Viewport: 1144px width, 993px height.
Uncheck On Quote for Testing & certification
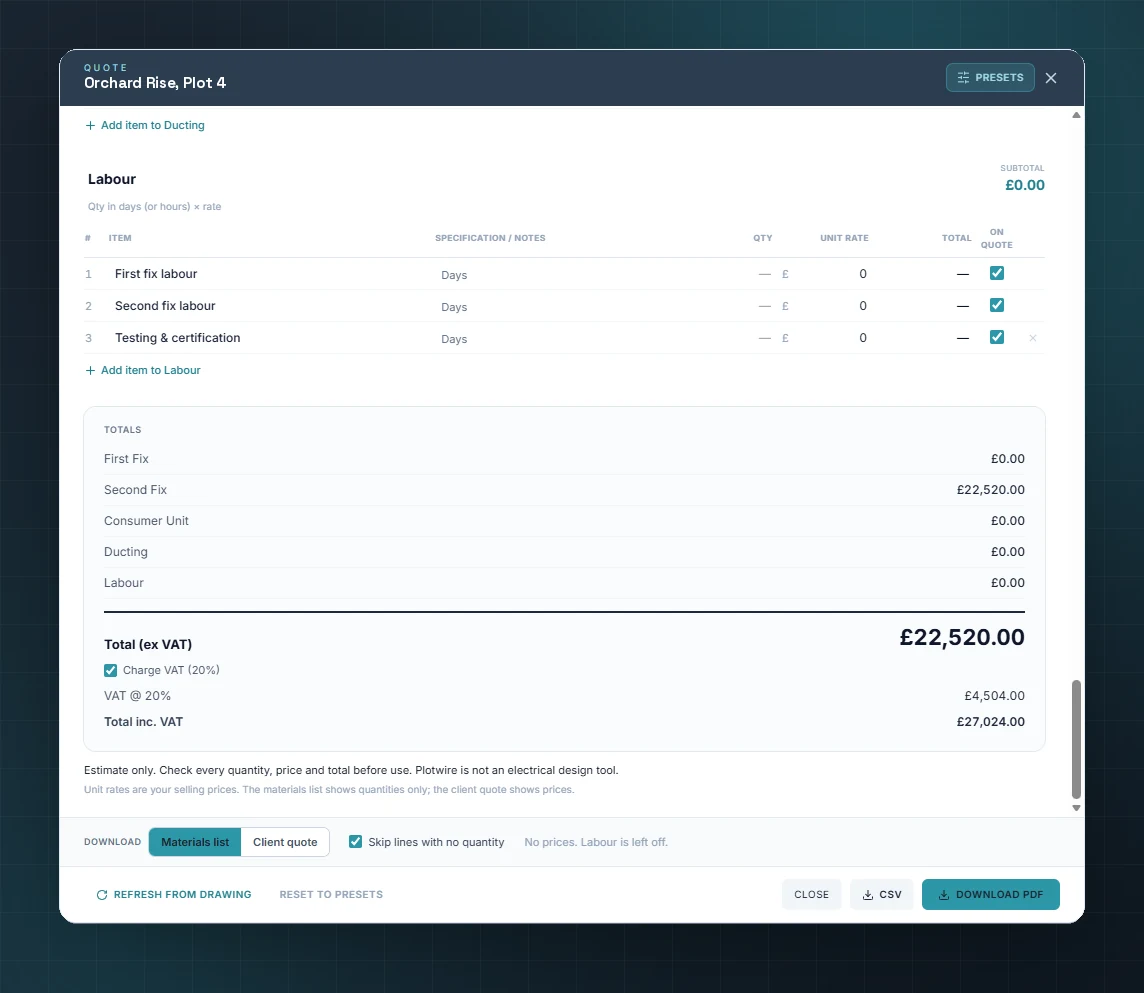(x=997, y=337)
